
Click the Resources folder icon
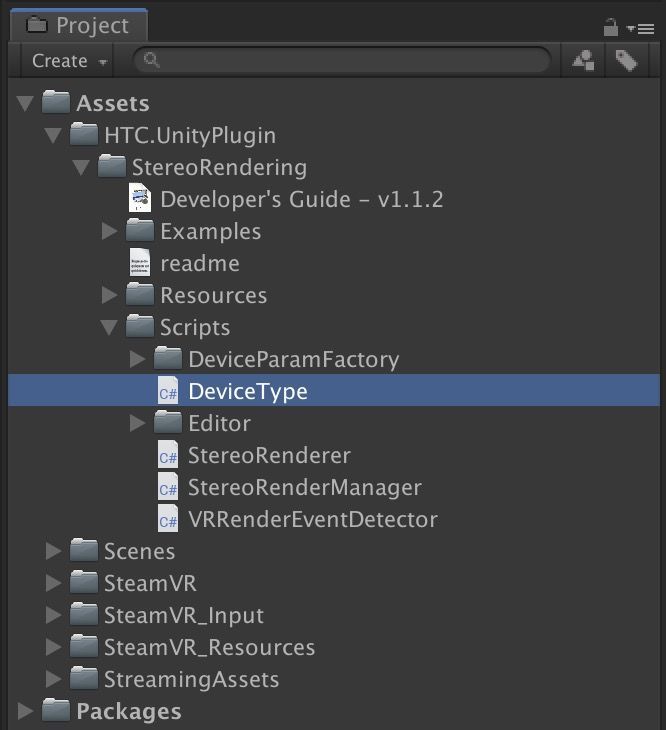[x=140, y=294]
